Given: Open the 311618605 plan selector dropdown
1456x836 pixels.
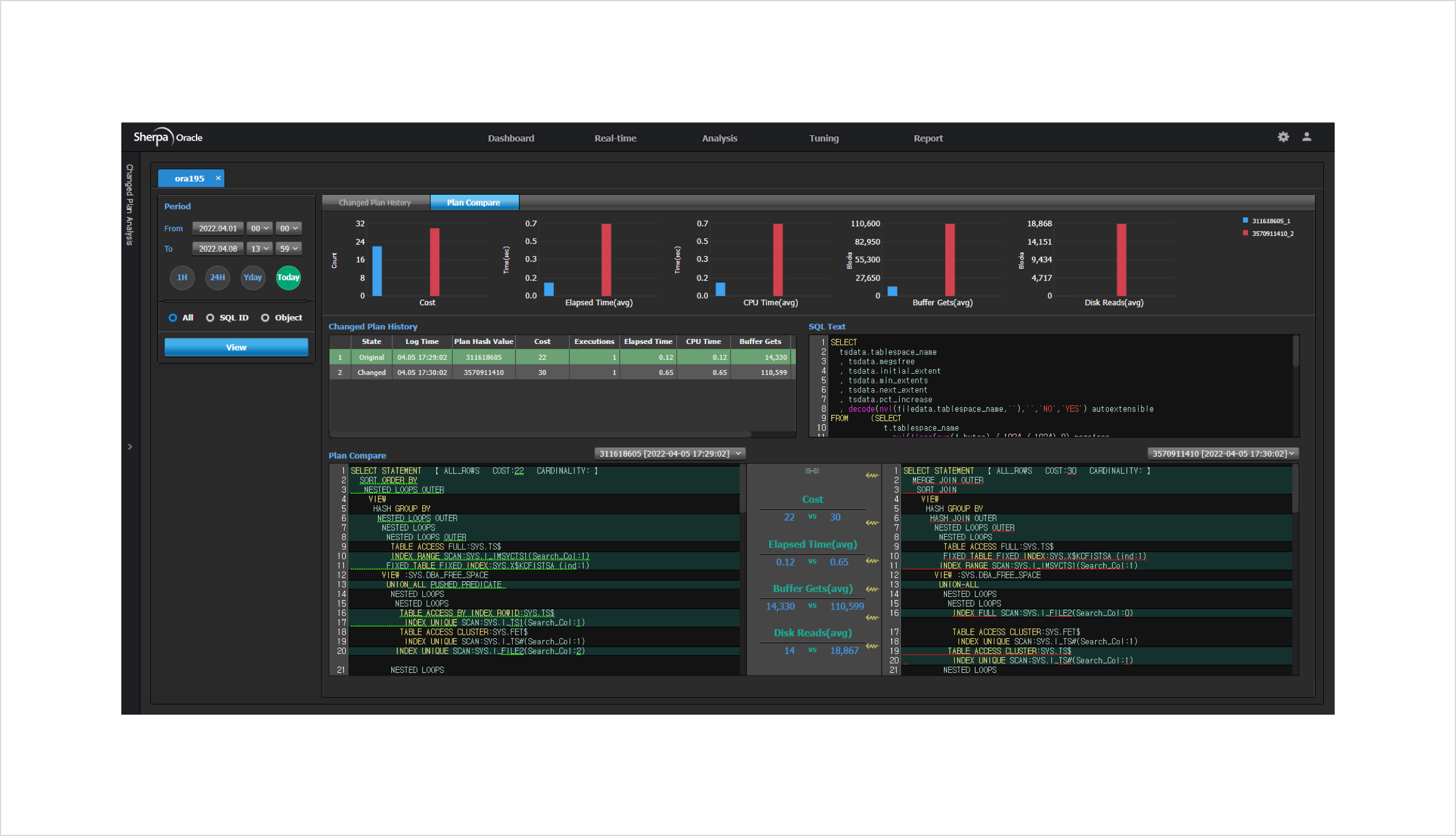Looking at the screenshot, I should [x=670, y=454].
